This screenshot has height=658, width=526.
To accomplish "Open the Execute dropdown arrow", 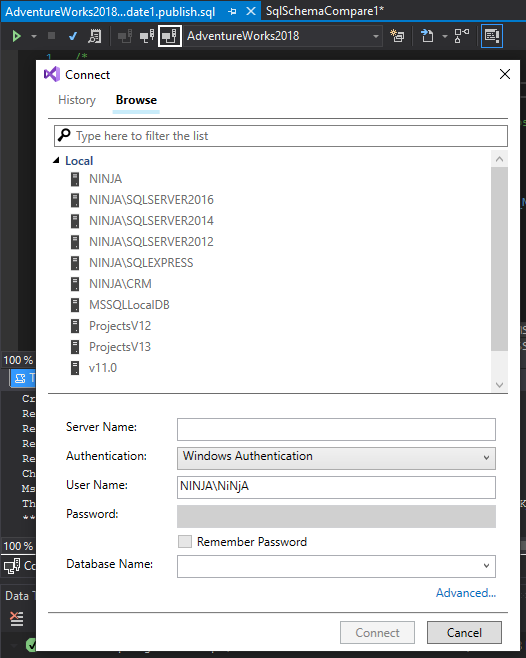I will click(x=34, y=37).
